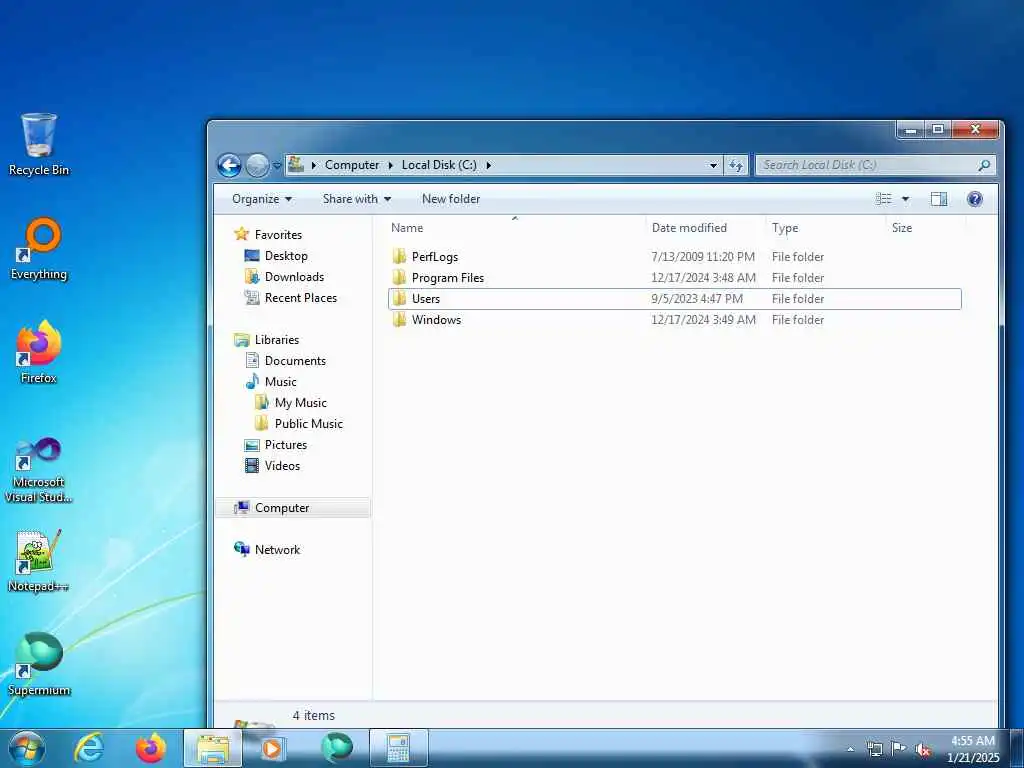Create a New folder
Image resolution: width=1024 pixels, height=768 pixels.
pos(451,199)
